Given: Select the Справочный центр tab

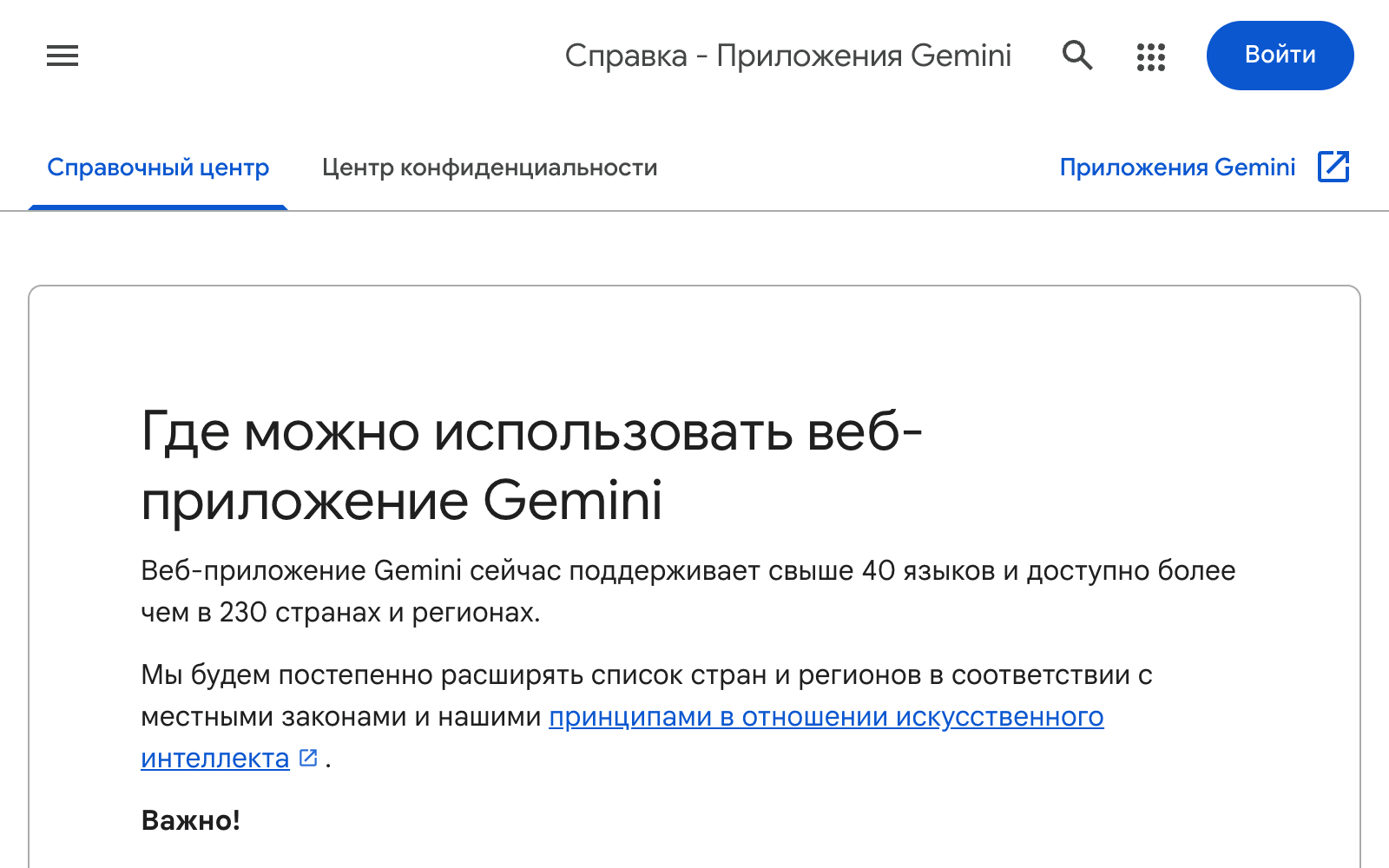Looking at the screenshot, I should pos(158,168).
